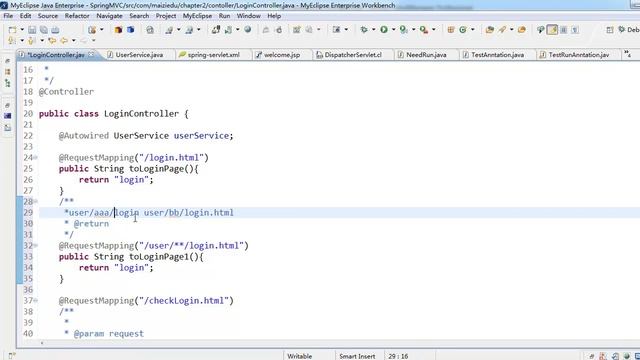This screenshot has width=640, height=360.
Task: Collapse the fold marker at line 24
Action: point(36,158)
